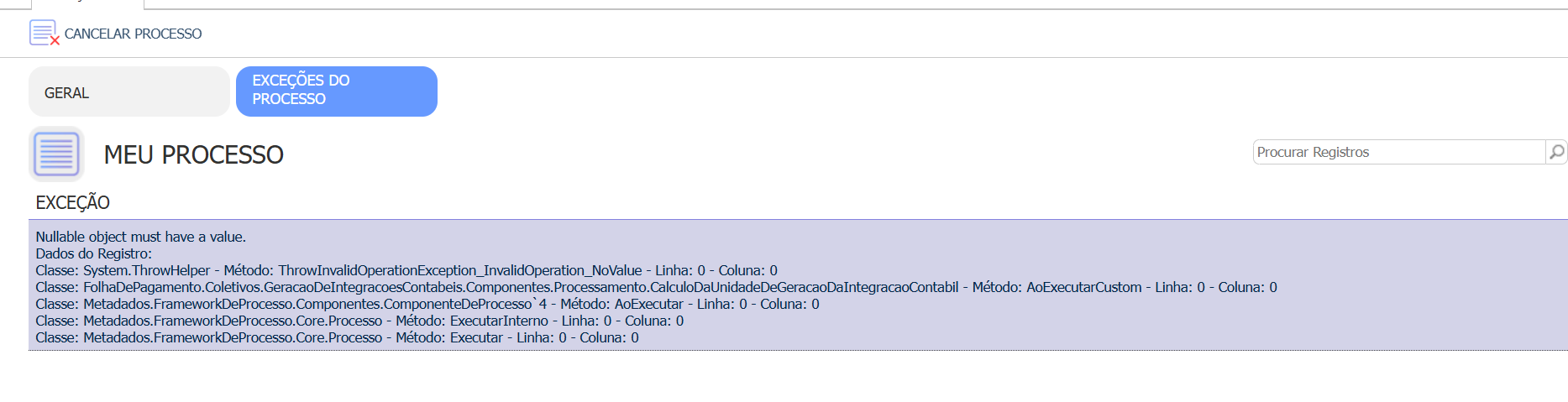Click the 'Dados do Registro:' line

pos(94,253)
